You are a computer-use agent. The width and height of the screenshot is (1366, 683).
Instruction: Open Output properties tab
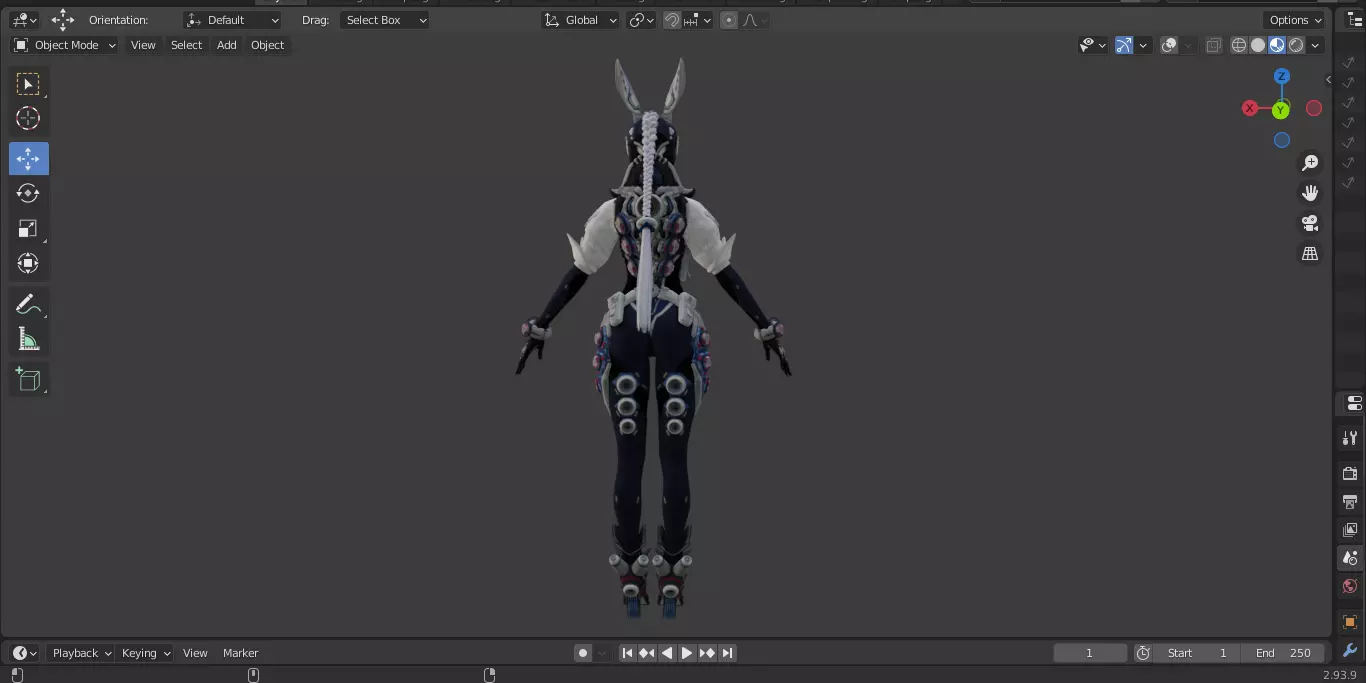(1350, 501)
